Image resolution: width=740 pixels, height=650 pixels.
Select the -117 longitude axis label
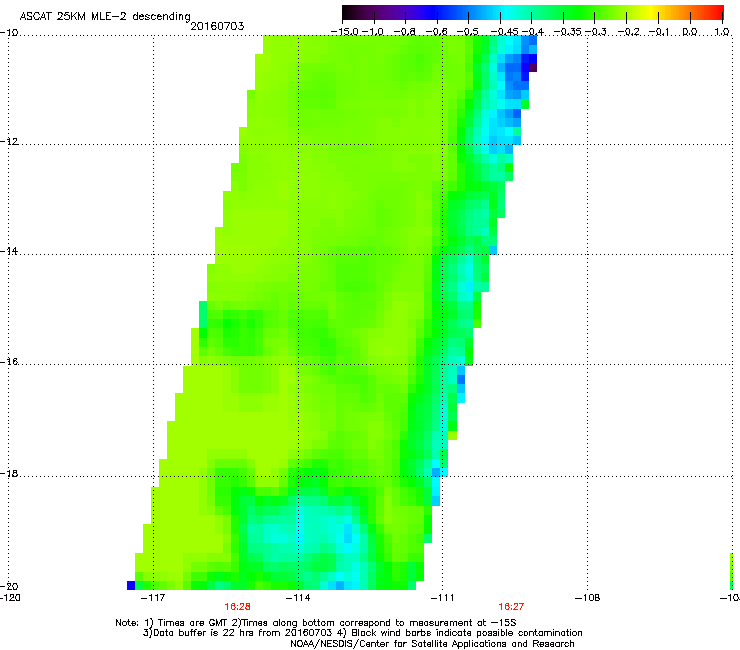(153, 598)
